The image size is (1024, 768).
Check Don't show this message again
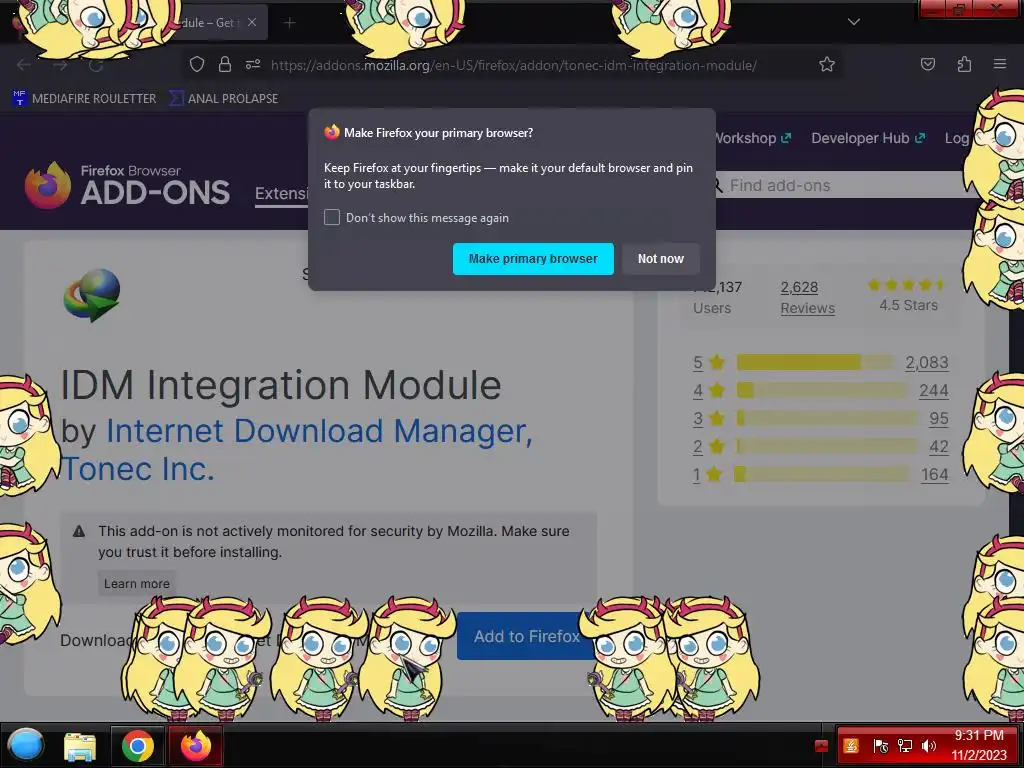pos(332,217)
